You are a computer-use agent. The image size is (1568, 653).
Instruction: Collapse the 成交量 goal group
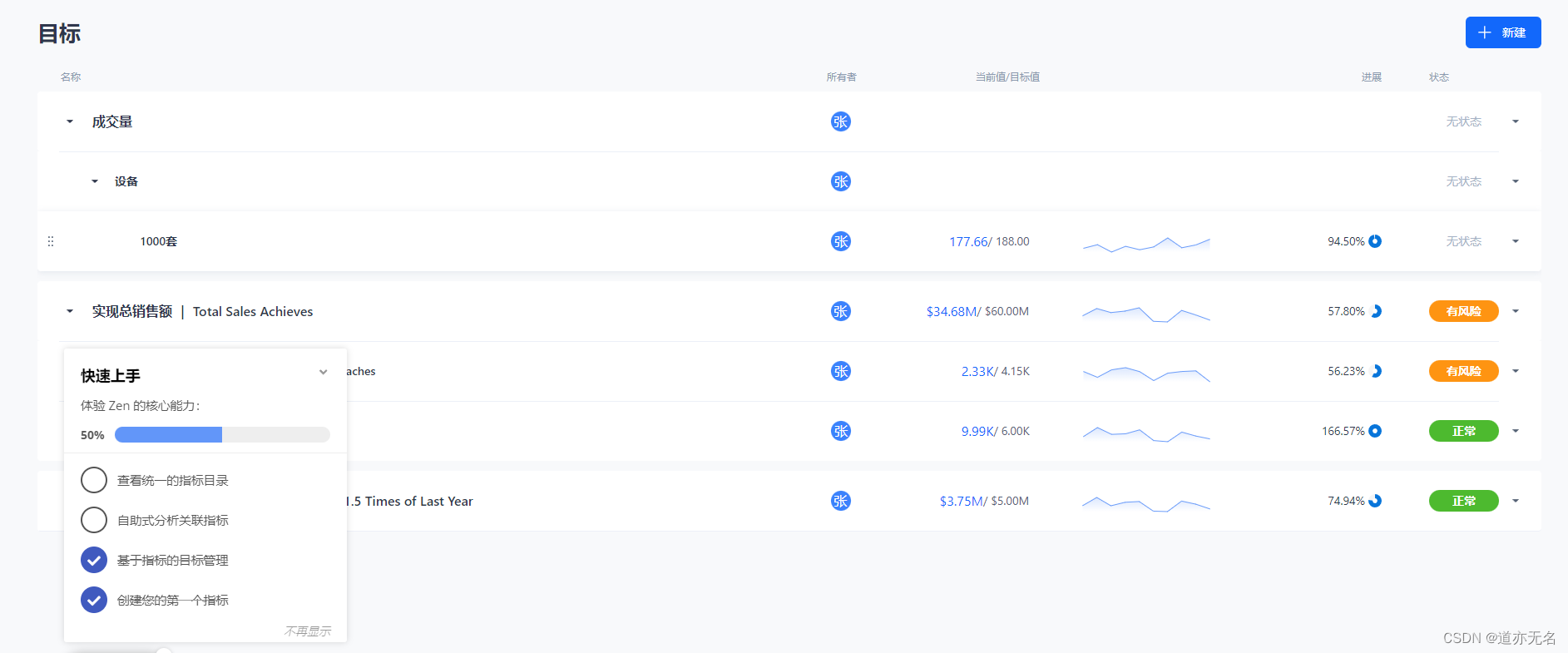(x=70, y=121)
